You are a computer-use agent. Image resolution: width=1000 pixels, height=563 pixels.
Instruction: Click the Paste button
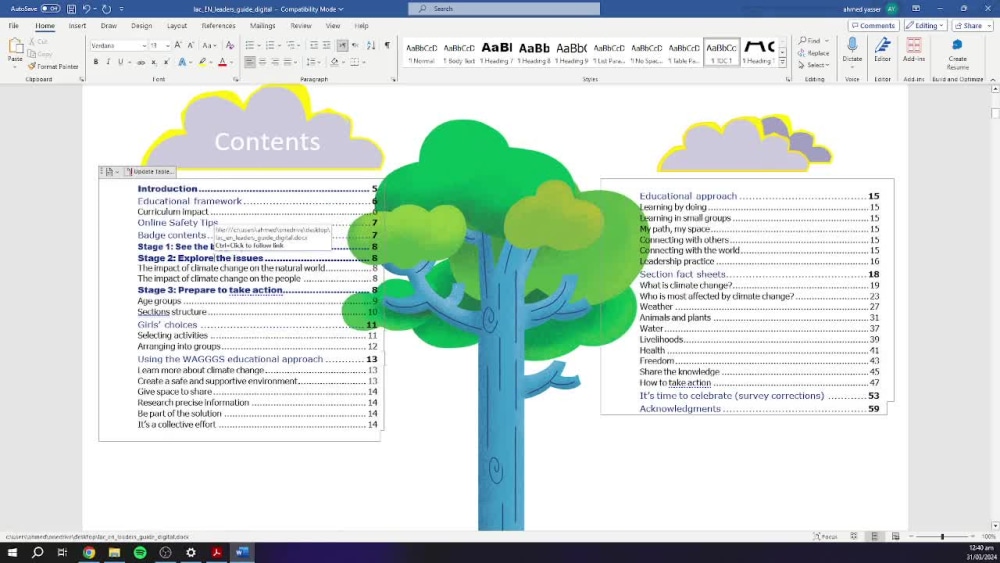pos(15,52)
